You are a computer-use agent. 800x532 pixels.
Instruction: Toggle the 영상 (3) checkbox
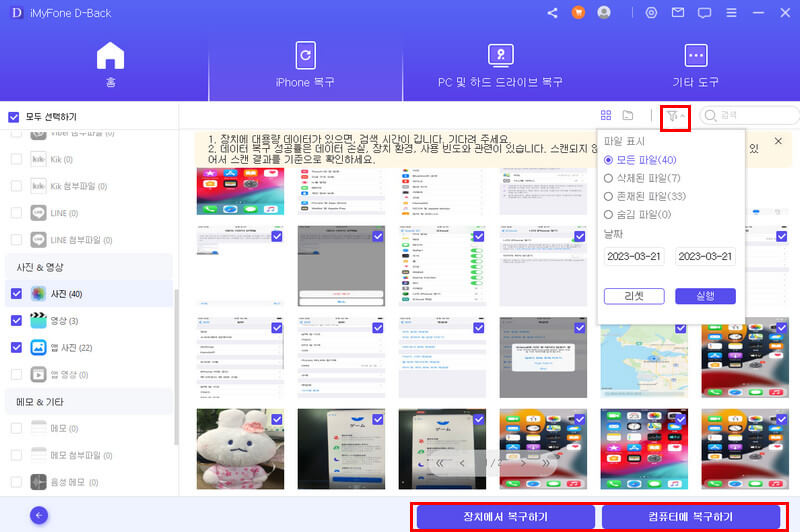(16, 320)
